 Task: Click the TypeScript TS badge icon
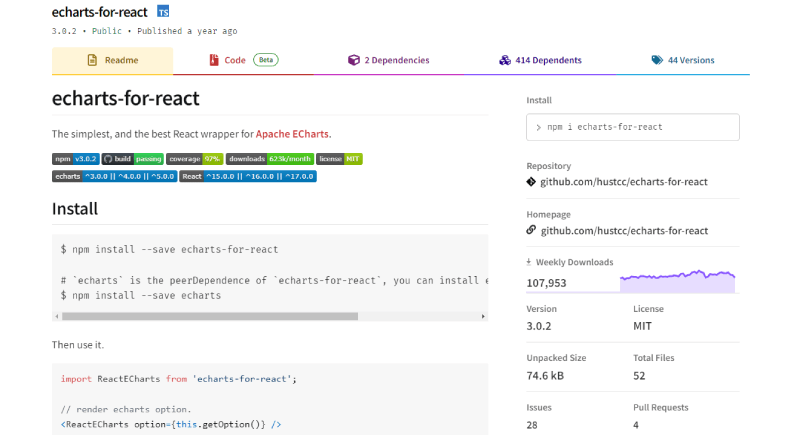click(164, 12)
